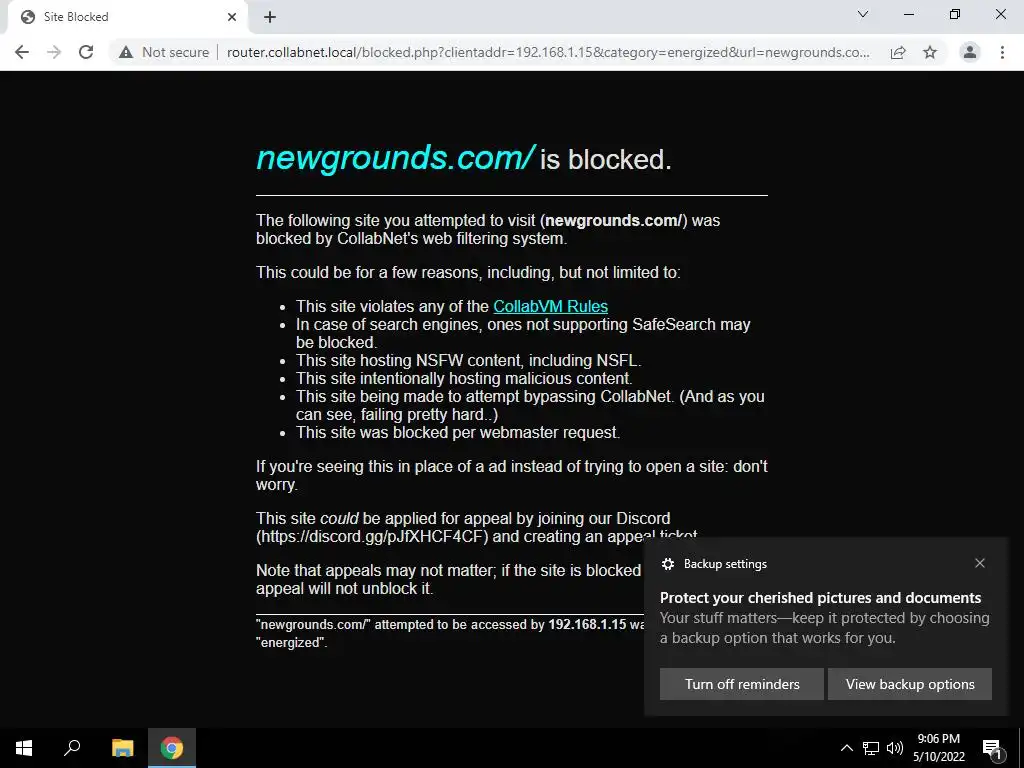1024x768 pixels.
Task: Reload the blocked page
Action: (86, 52)
